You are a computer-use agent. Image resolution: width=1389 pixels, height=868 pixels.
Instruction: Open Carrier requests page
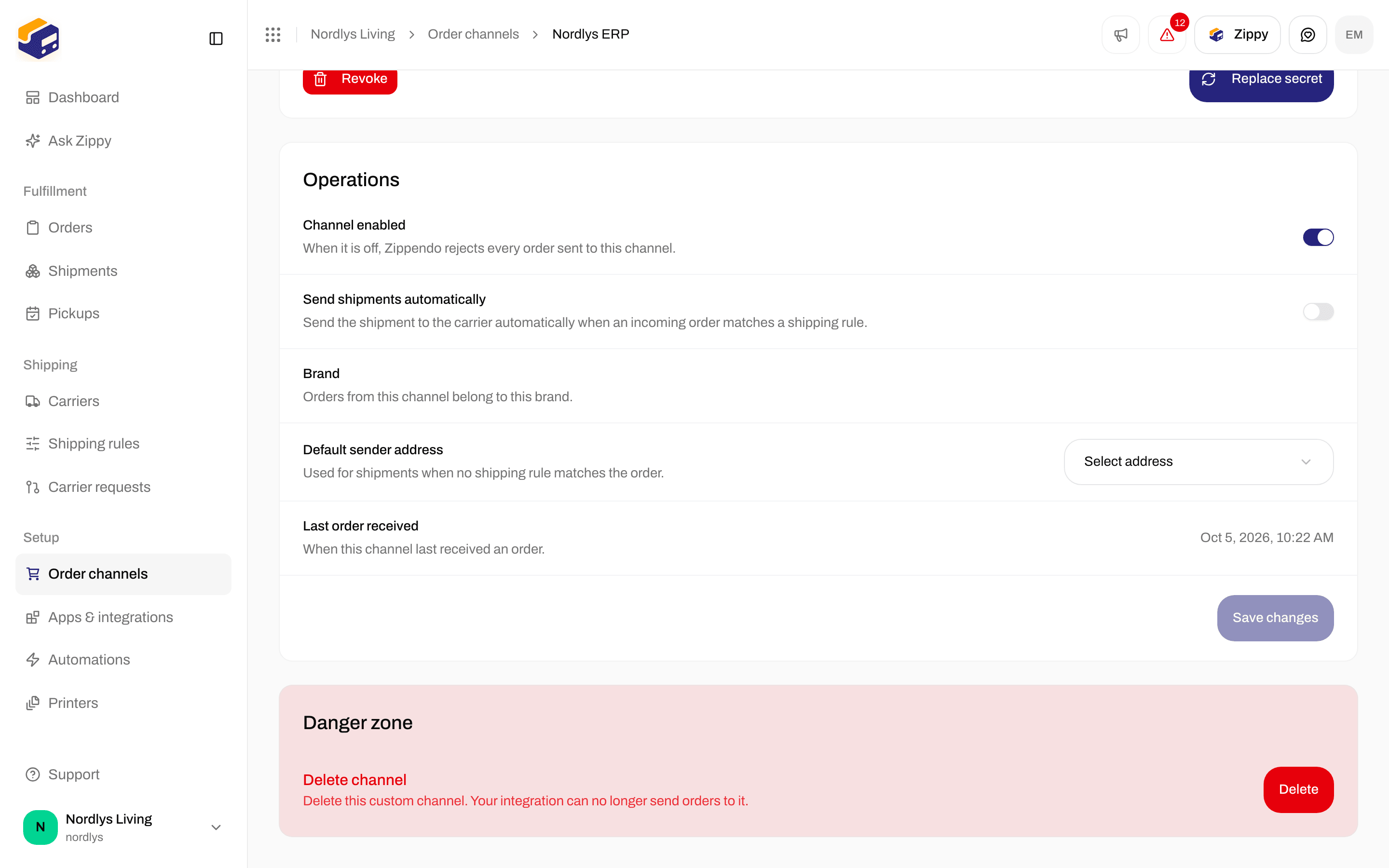(123, 487)
